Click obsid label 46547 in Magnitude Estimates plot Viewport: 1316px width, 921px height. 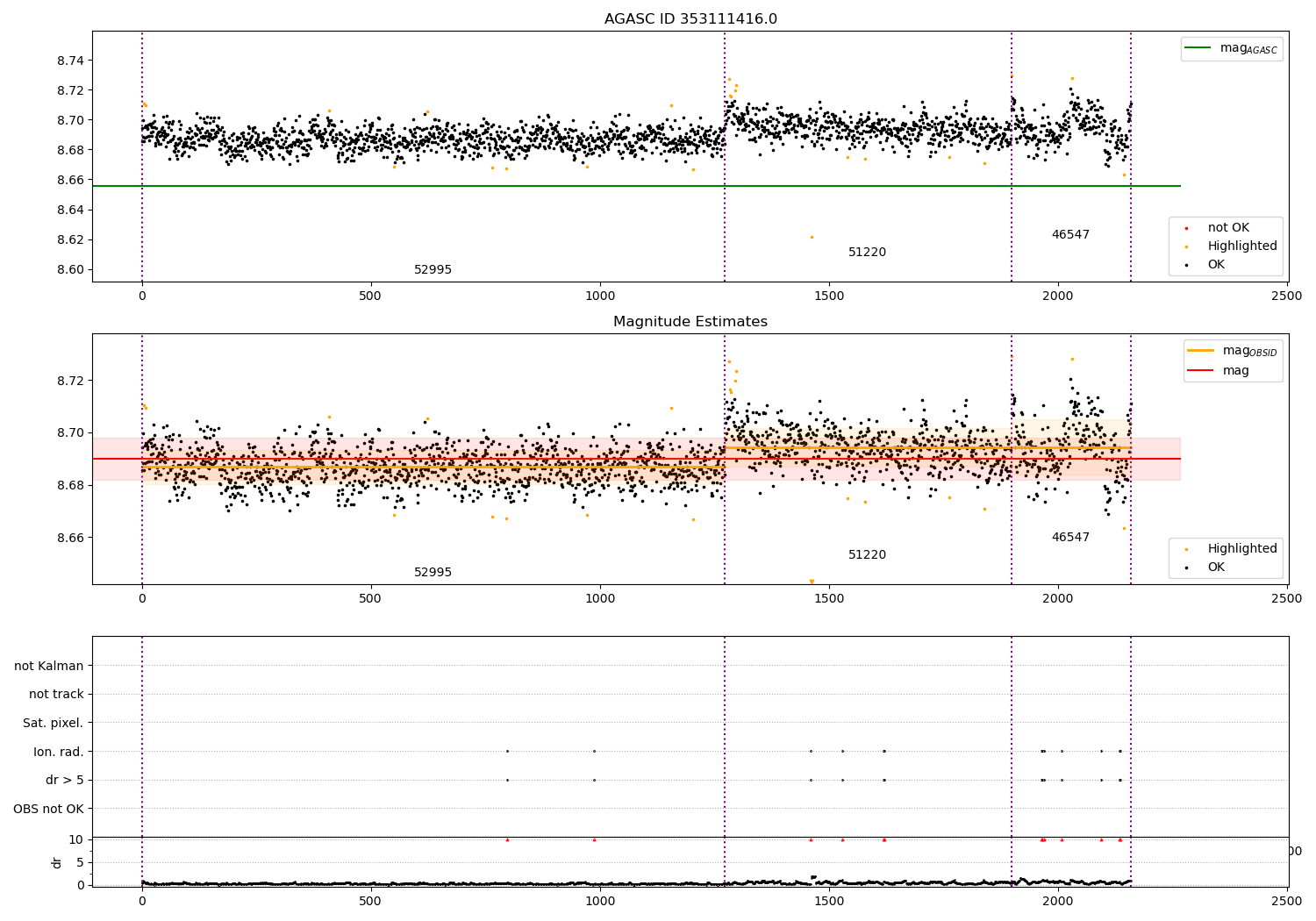coord(1070,538)
